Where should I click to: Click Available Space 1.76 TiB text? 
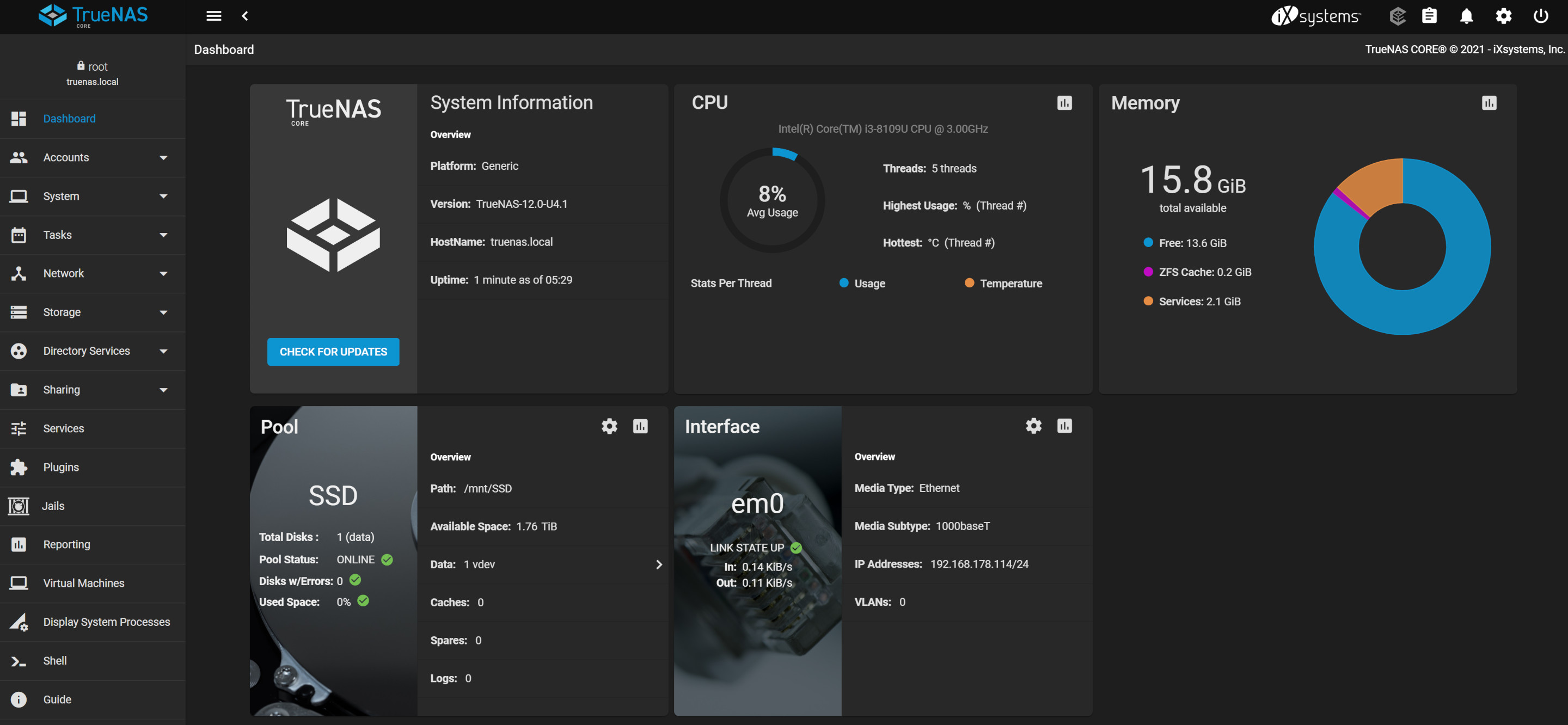click(493, 526)
